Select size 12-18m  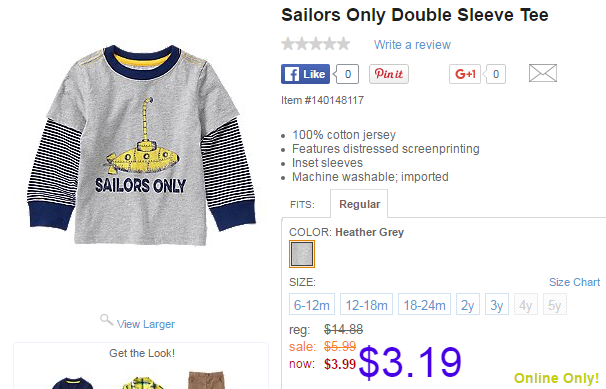click(366, 304)
